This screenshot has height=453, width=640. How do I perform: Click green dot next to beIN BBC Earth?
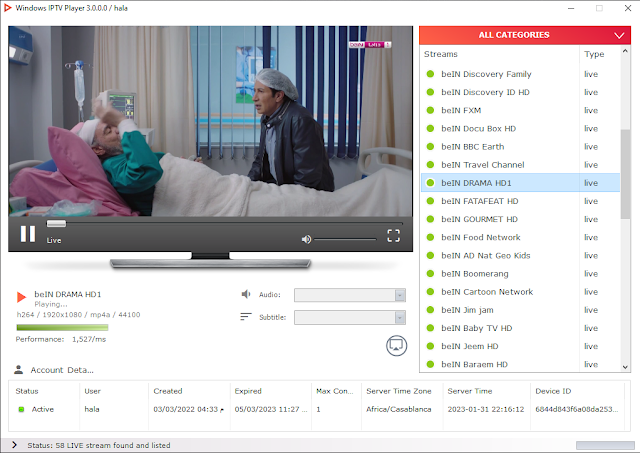tap(430, 147)
